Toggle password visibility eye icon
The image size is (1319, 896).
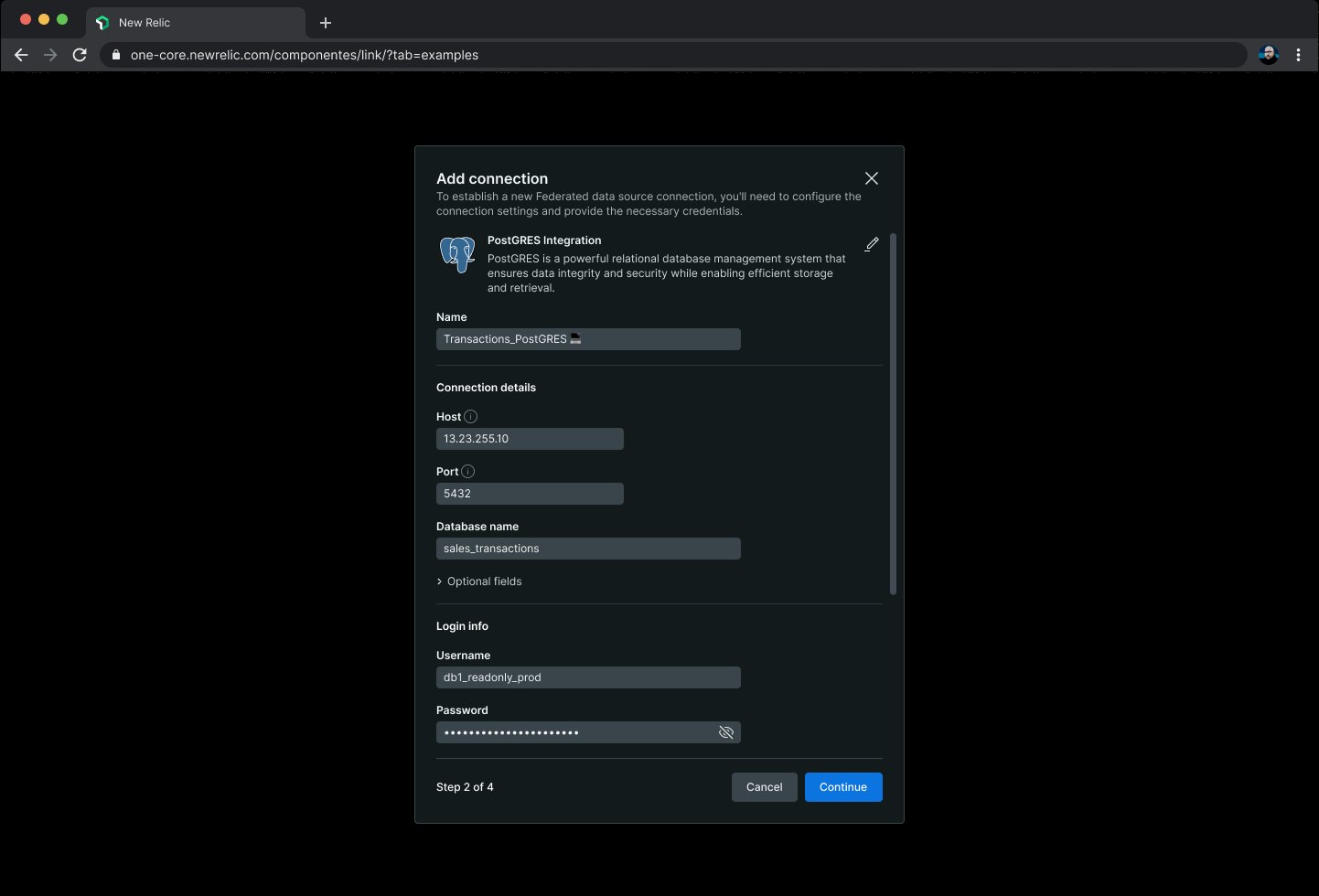tap(726, 732)
